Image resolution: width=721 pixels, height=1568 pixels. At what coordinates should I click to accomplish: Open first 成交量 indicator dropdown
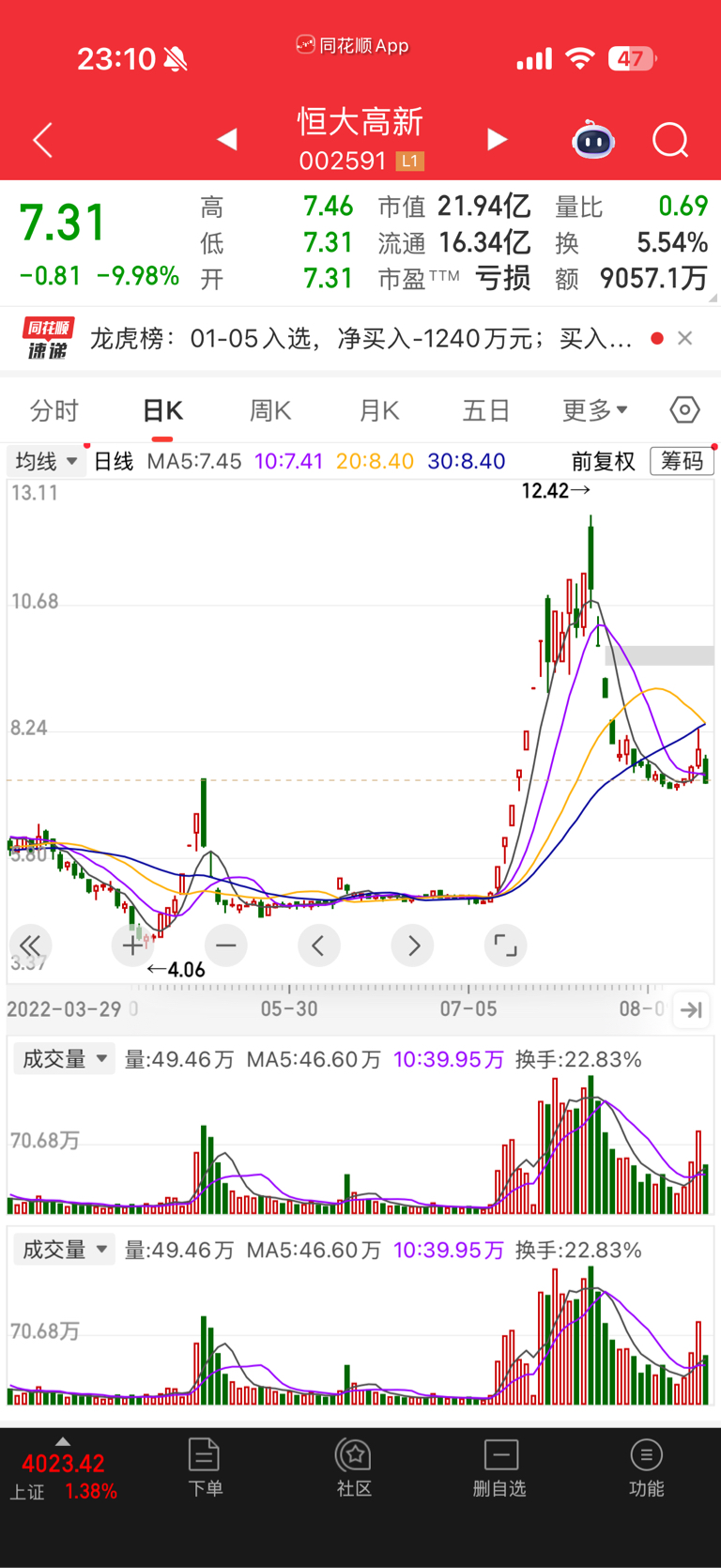64,1059
